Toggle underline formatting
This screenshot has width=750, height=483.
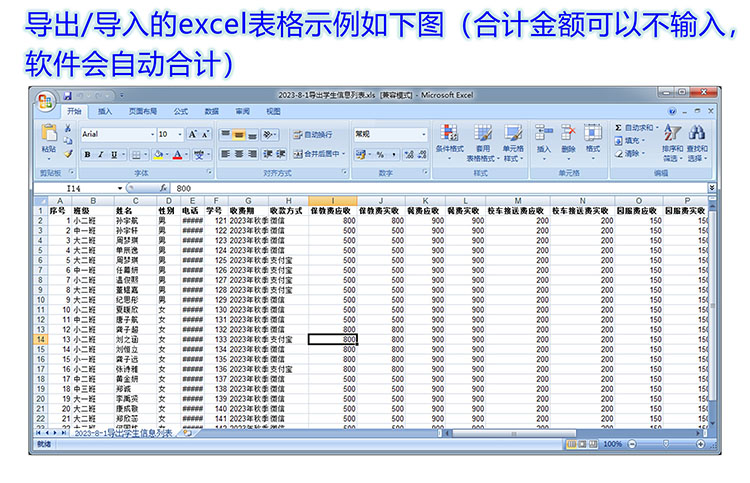pos(113,155)
